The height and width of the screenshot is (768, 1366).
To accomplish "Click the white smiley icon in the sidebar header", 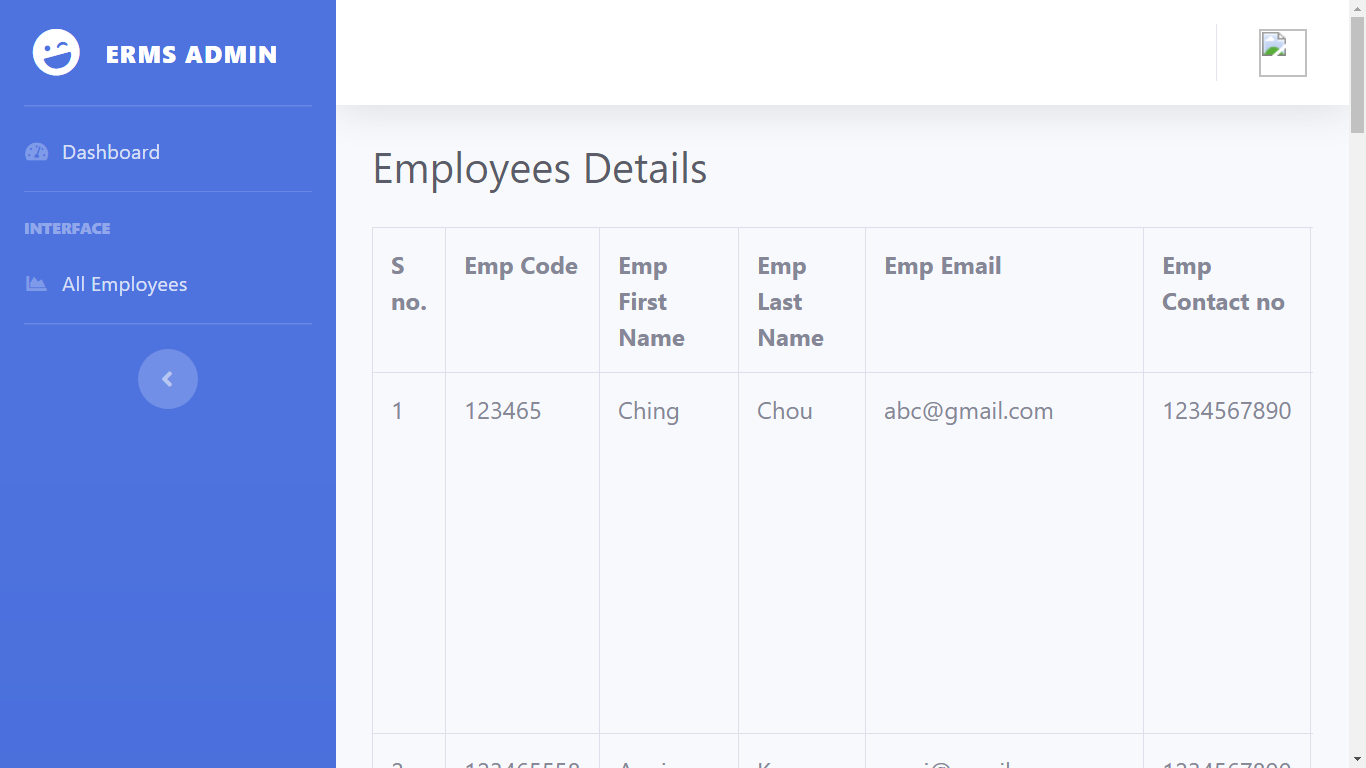I will pyautogui.click(x=55, y=52).
